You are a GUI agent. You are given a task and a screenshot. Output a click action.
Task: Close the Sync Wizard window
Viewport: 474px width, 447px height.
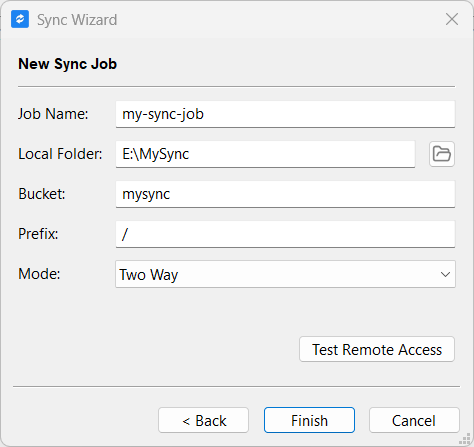pyautogui.click(x=452, y=19)
